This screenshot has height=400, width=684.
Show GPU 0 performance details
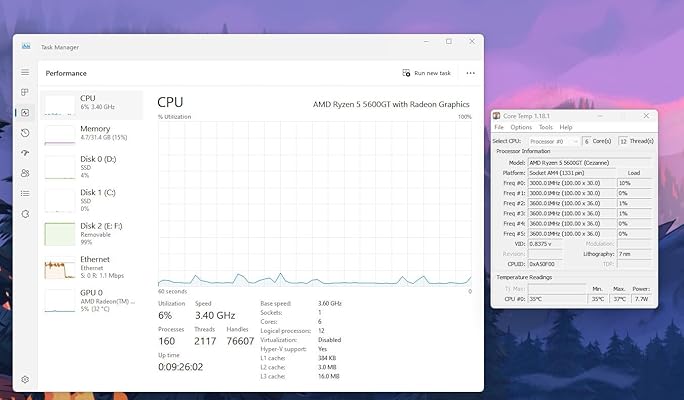point(93,301)
